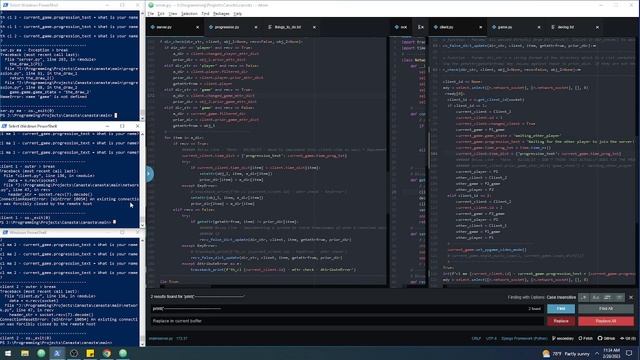The width and height of the screenshot is (640, 360).
Task: Open the Help menu
Action: 238,14
